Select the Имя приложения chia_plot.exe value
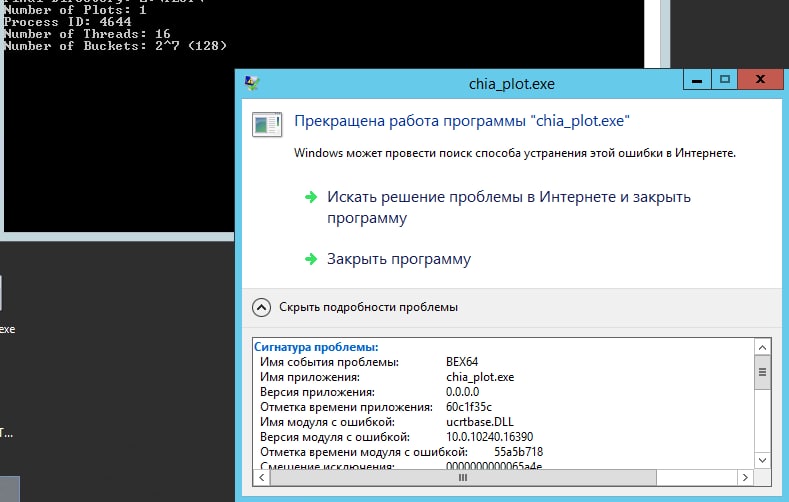 click(x=480, y=377)
